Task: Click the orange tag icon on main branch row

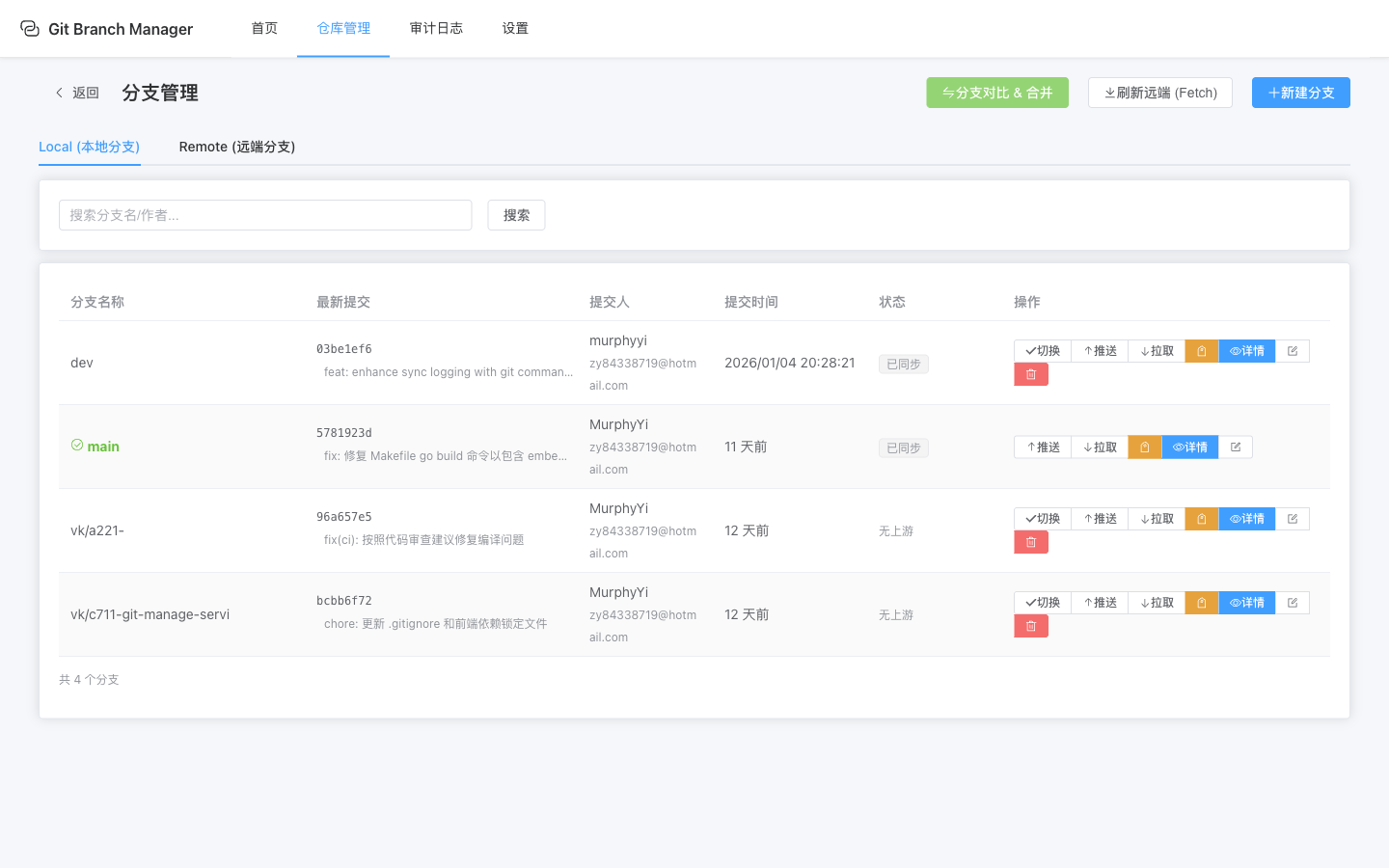Action: point(1144,447)
